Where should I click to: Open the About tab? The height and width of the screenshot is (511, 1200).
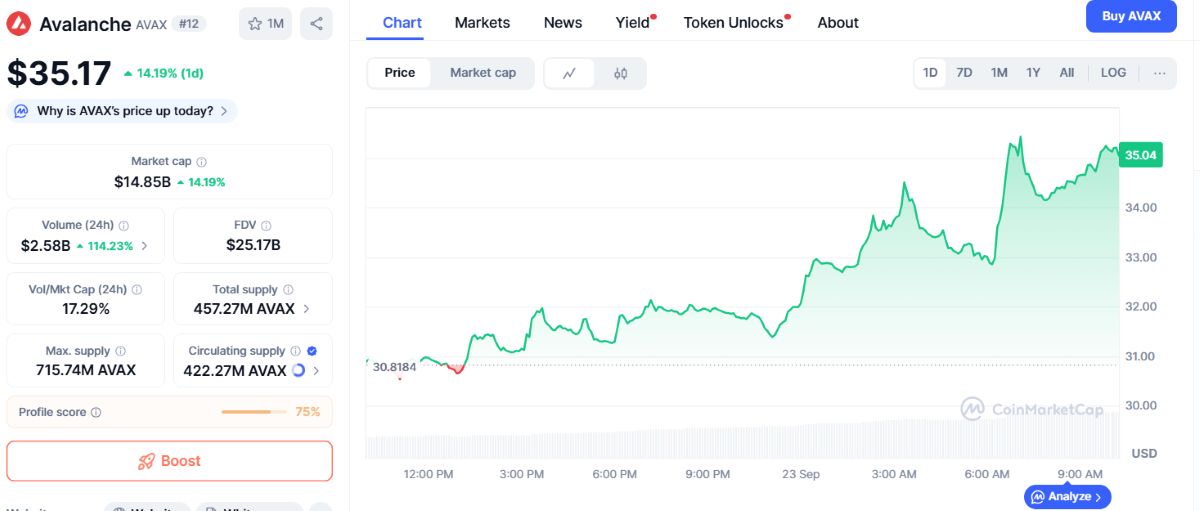[838, 22]
